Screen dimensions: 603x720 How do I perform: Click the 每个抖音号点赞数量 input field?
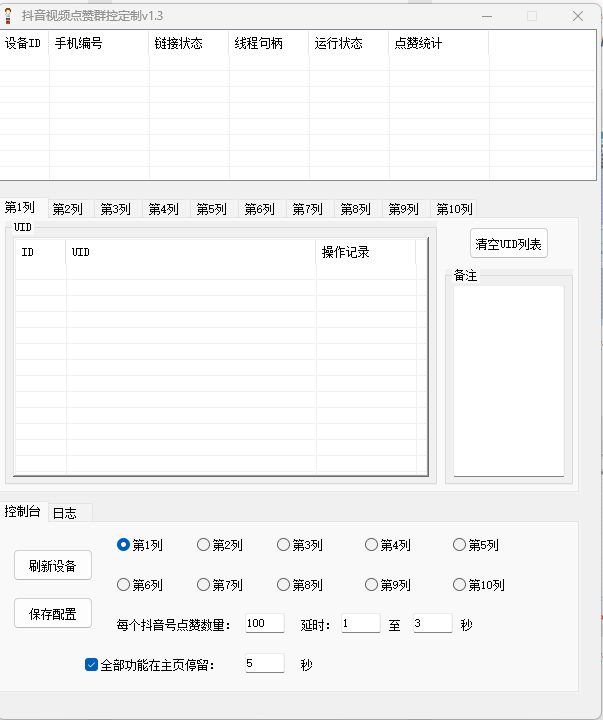point(264,624)
